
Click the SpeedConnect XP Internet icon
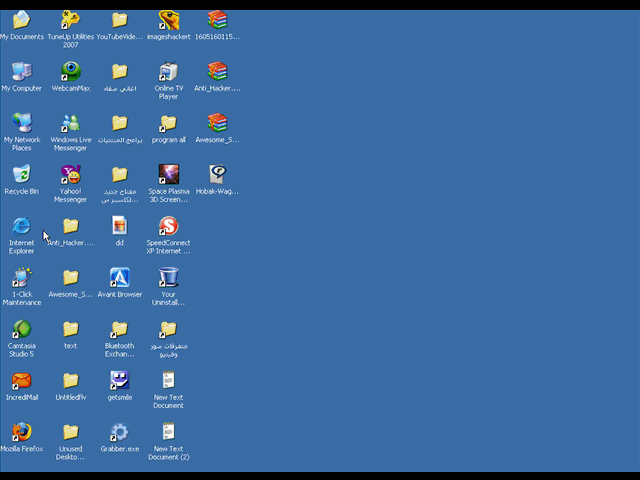point(169,226)
